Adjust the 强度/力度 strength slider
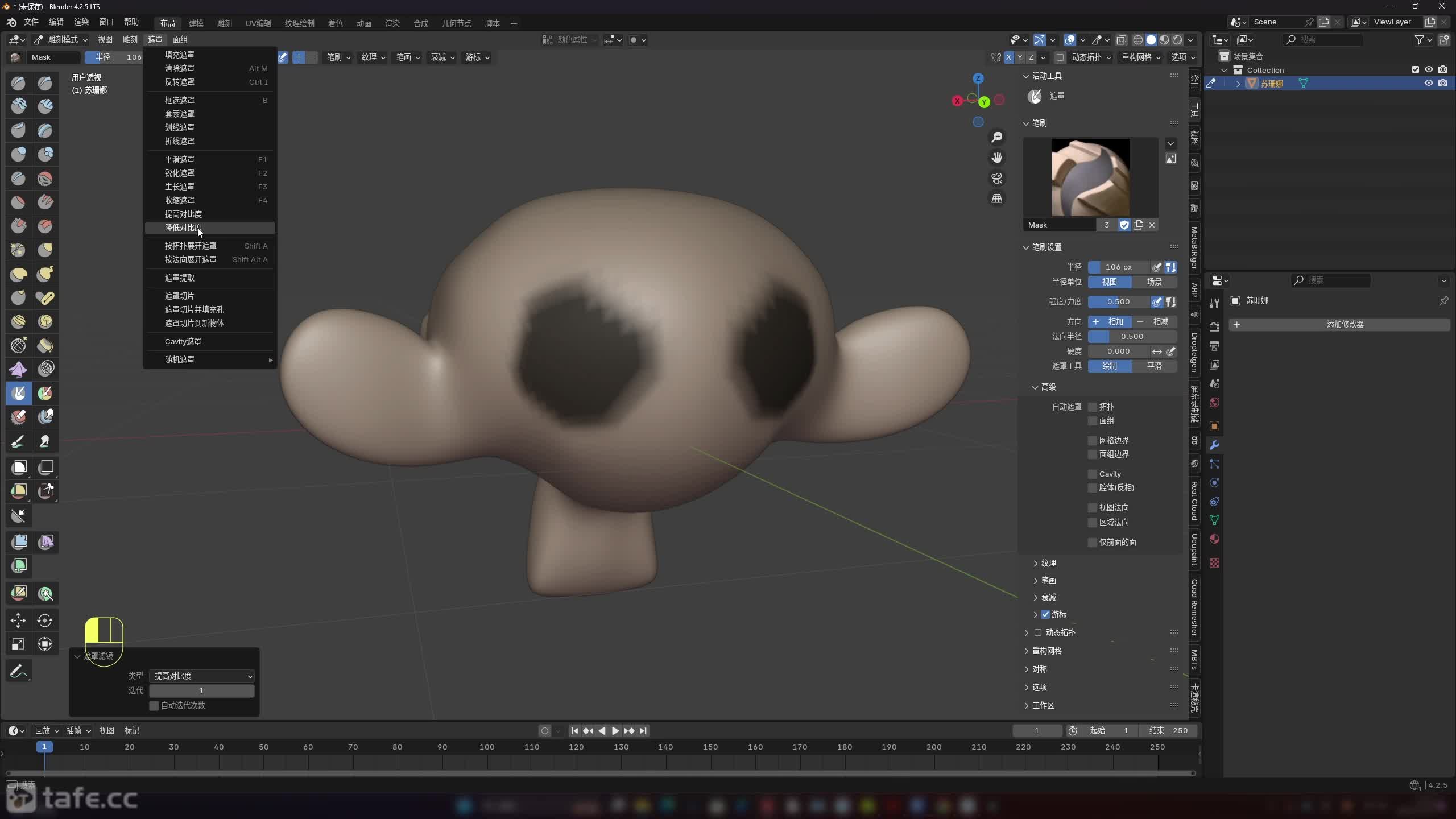This screenshot has width=1456, height=819. tap(1118, 301)
